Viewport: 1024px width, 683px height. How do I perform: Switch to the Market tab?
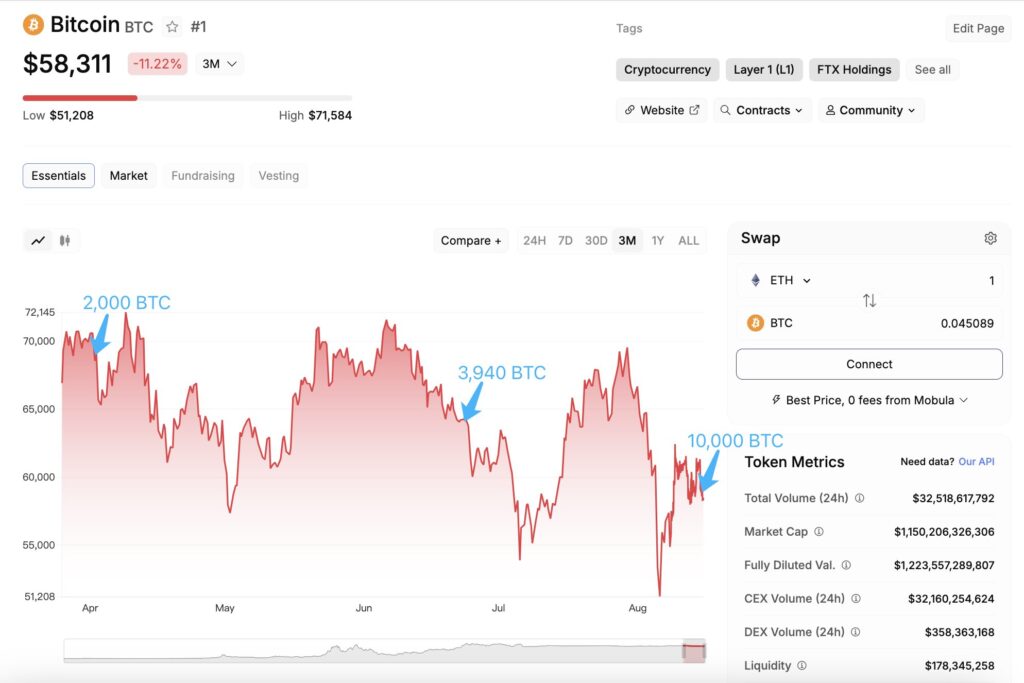[128, 176]
